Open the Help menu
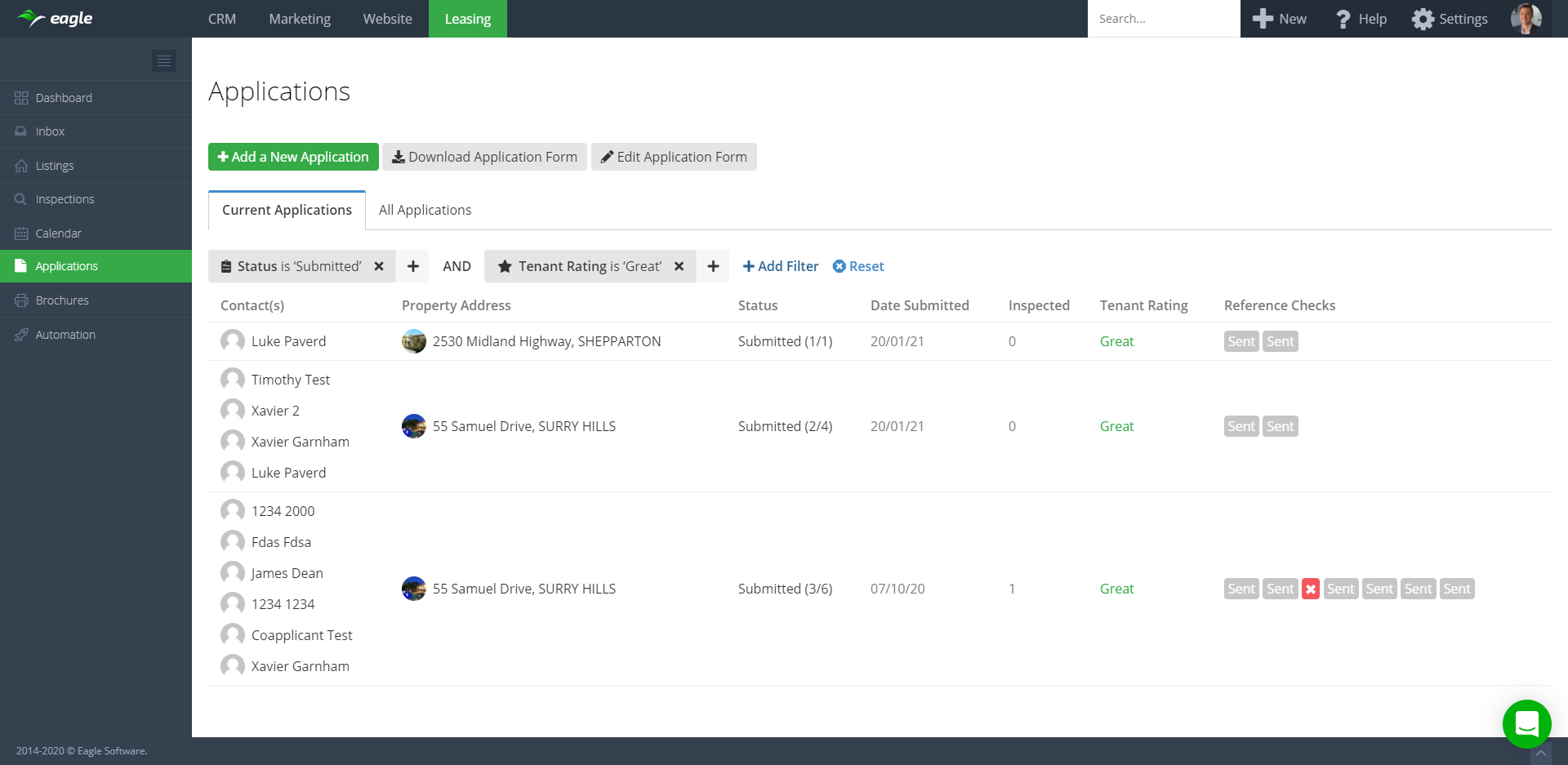 [1361, 19]
